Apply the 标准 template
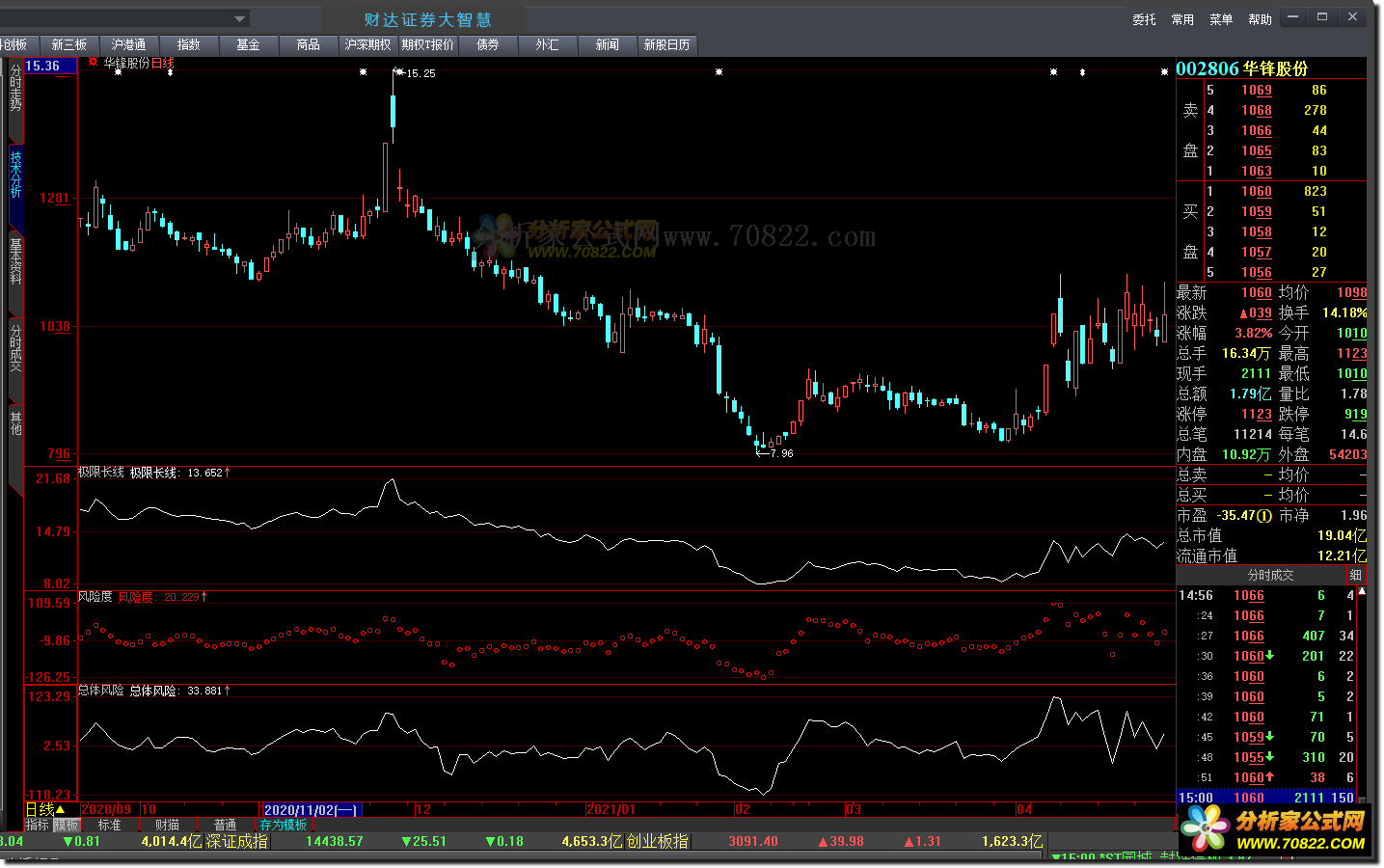This screenshot has width=1384, height=868. (x=109, y=825)
